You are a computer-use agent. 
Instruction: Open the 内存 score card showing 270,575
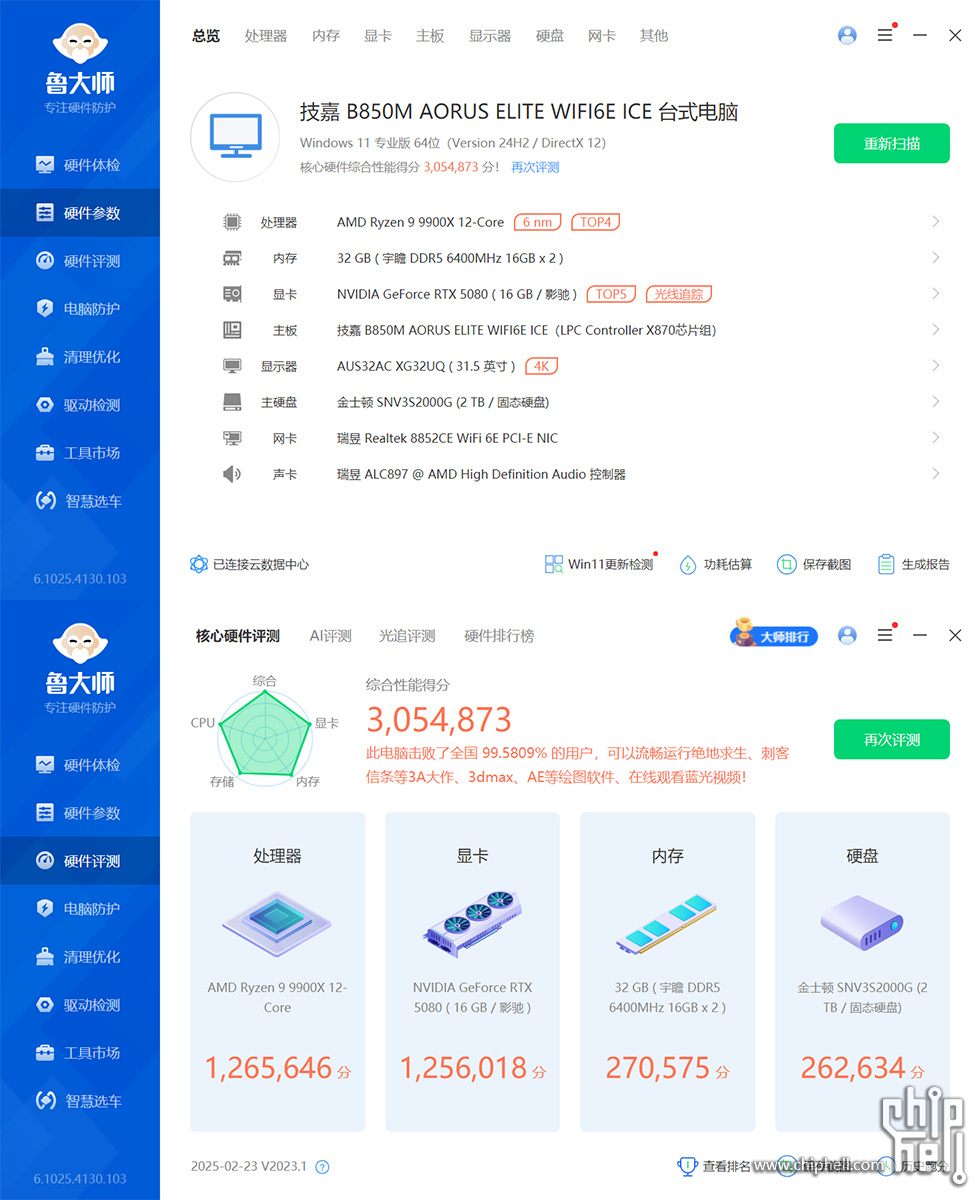[667, 971]
